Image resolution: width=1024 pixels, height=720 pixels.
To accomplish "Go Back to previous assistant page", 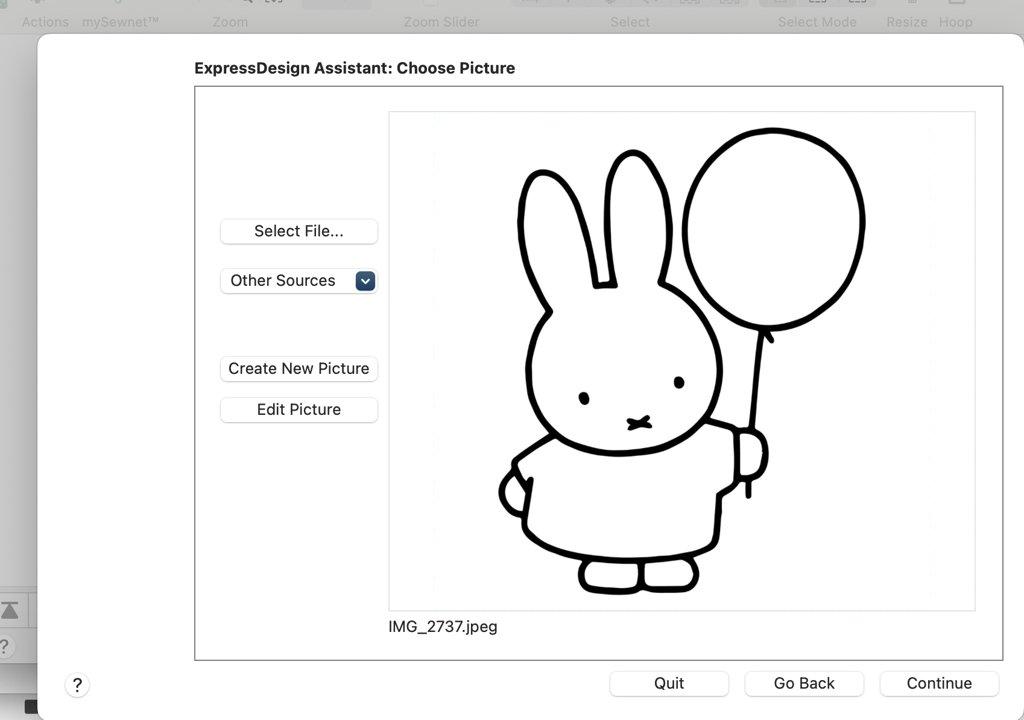I will [x=804, y=683].
